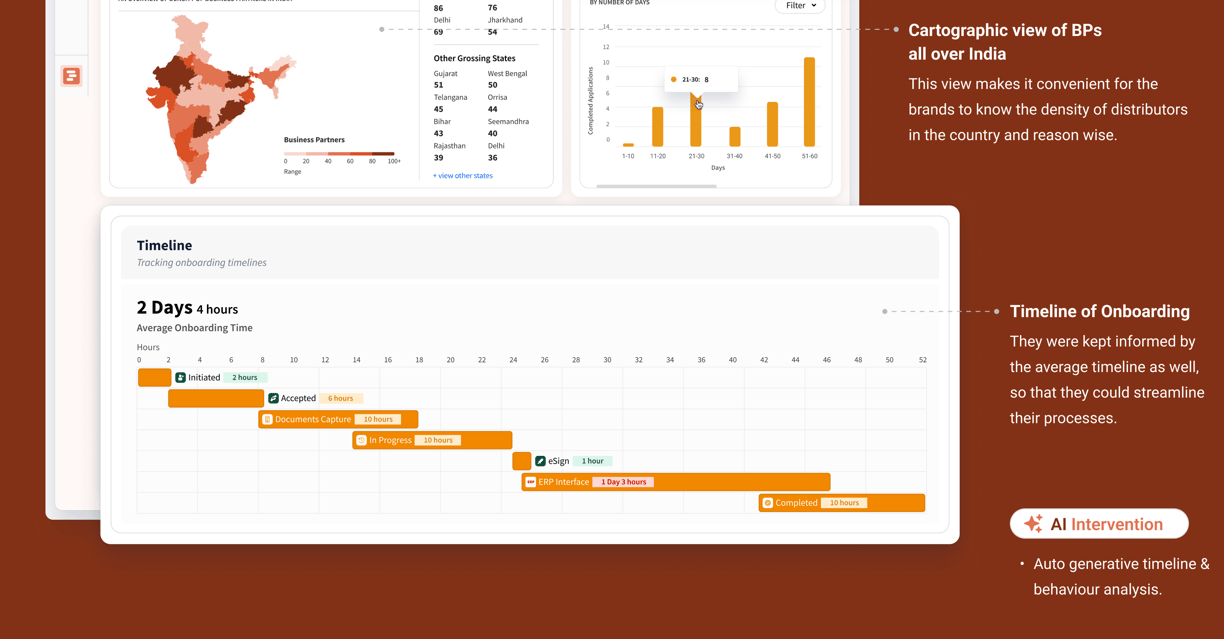Screen dimensions: 1224x639
Task: Select the 31-40 days bar
Action: pos(735,137)
